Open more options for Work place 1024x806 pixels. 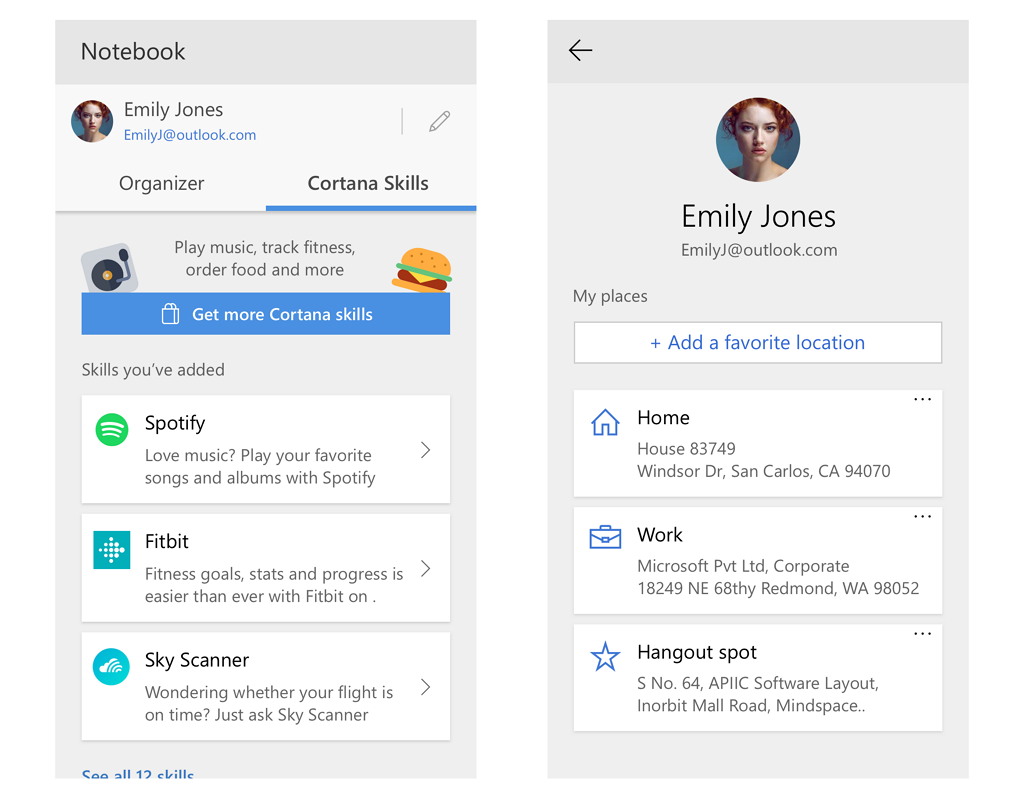pyautogui.click(x=922, y=517)
